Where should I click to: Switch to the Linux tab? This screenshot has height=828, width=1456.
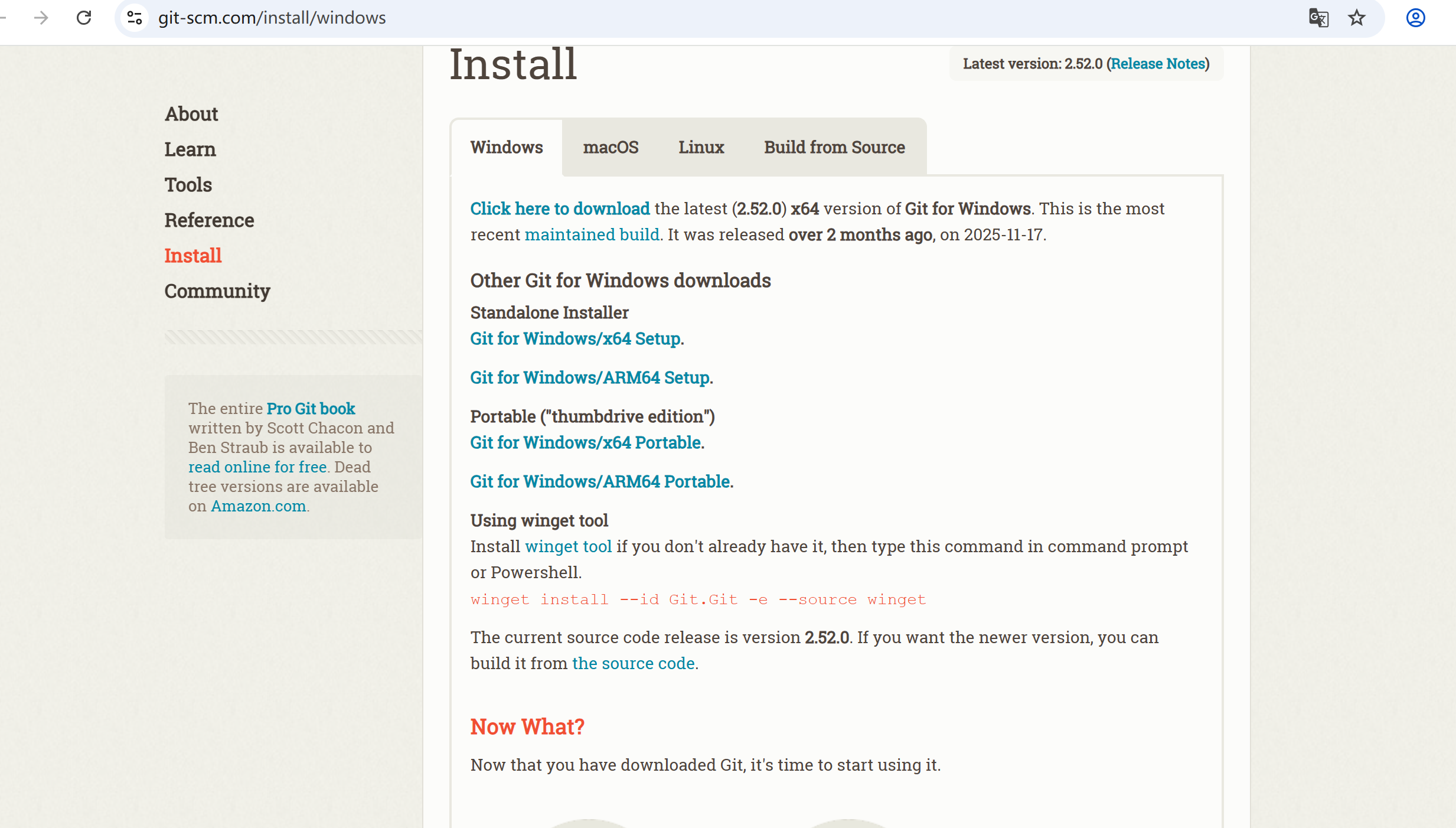coord(701,147)
